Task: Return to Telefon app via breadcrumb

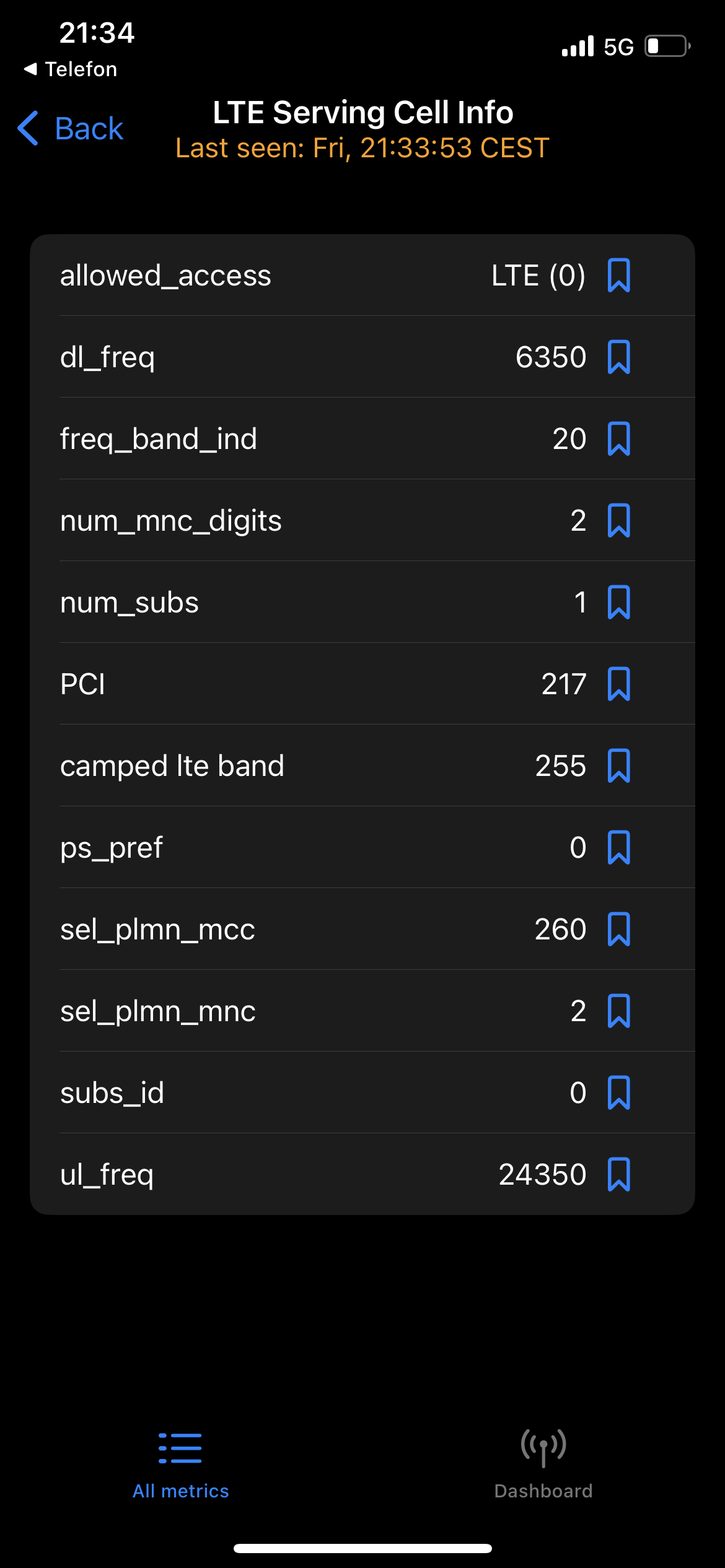Action: pos(71,69)
